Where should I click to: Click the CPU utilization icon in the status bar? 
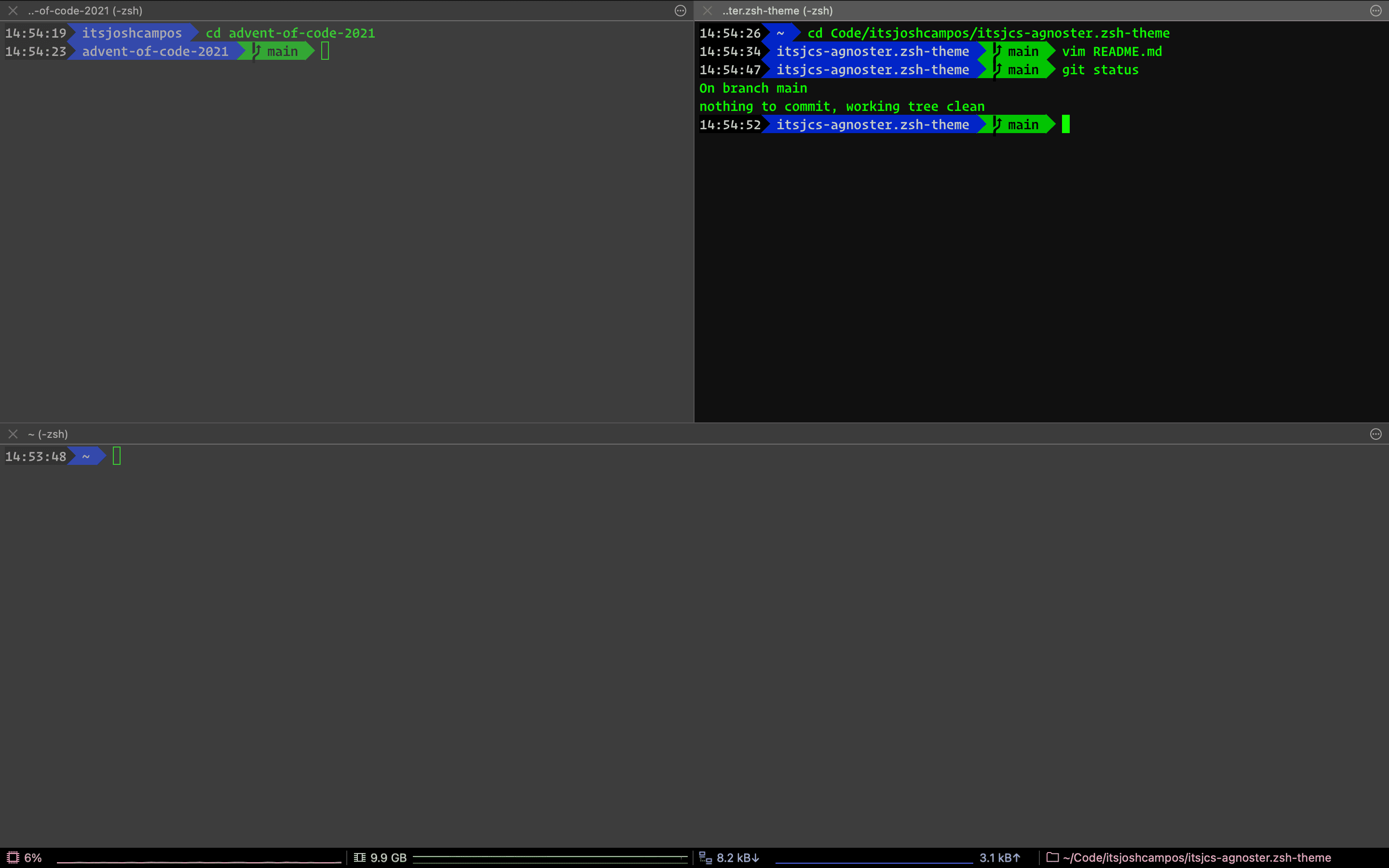tap(13, 858)
